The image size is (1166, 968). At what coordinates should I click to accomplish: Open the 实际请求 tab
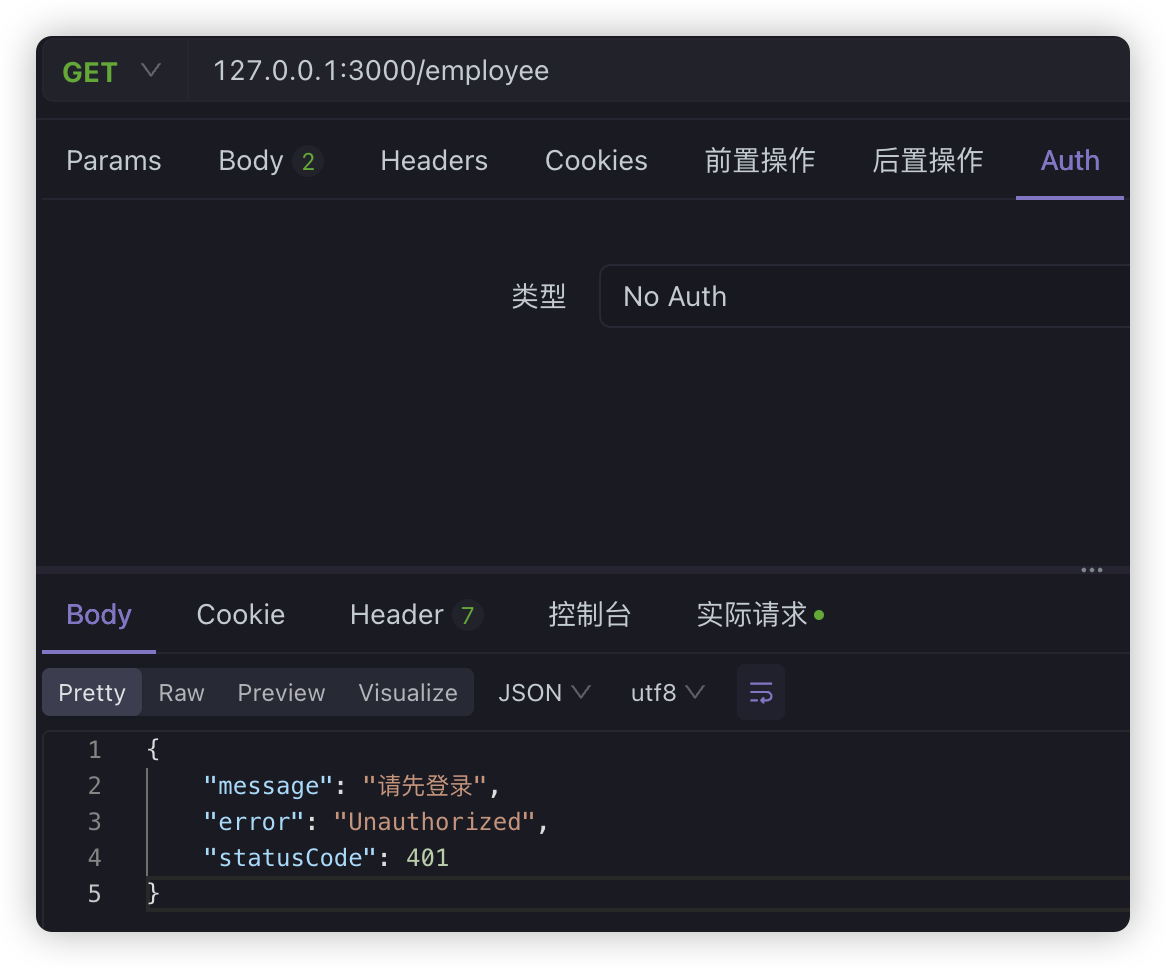(x=759, y=614)
